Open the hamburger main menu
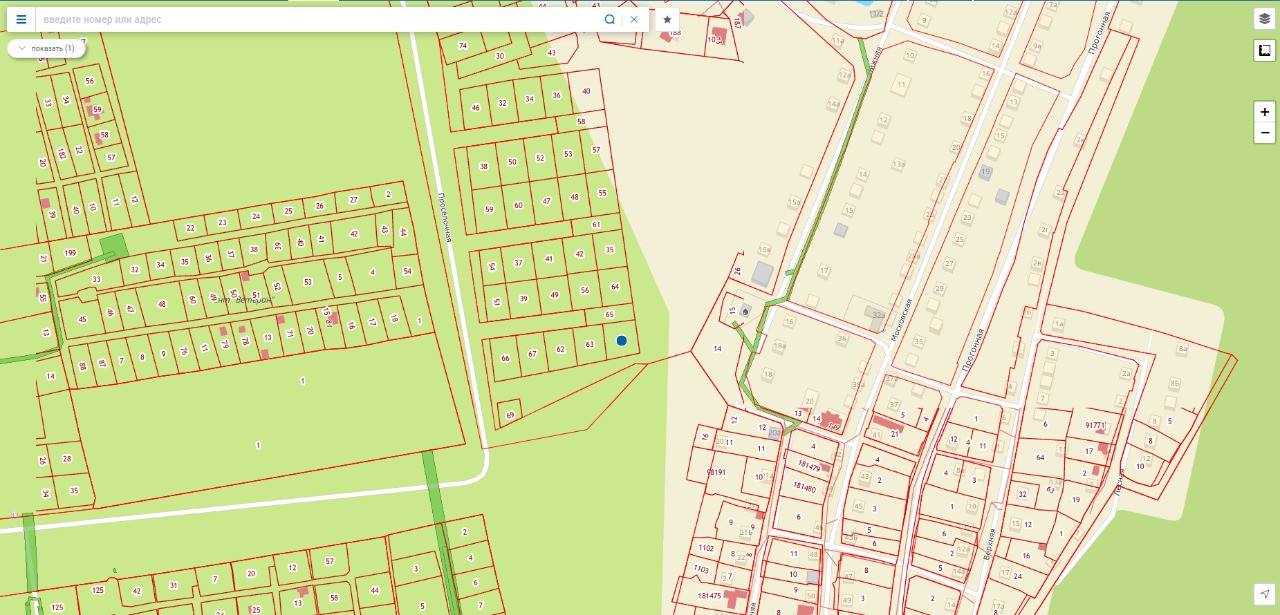The height and width of the screenshot is (615, 1280). 21,19
